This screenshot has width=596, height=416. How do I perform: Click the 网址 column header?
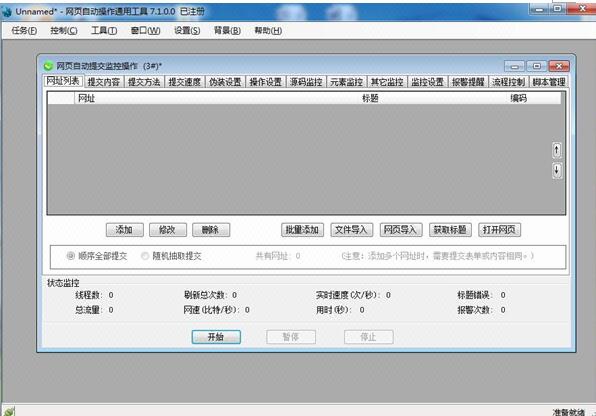[86, 98]
